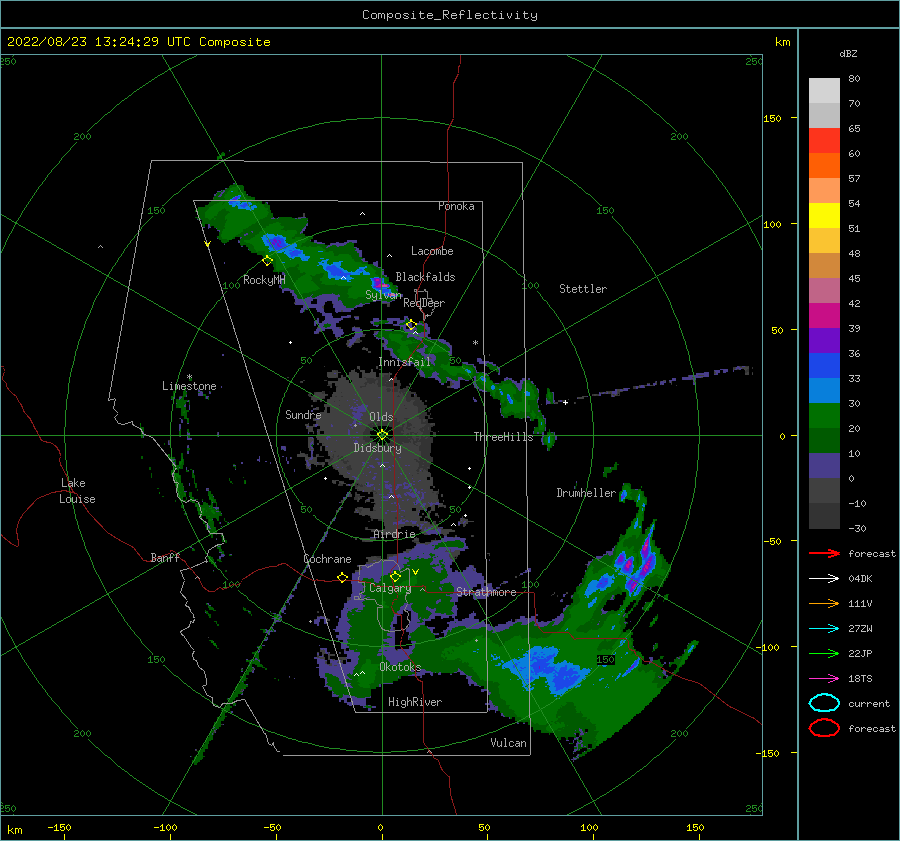
Task: Click the dBZ legend heading
Action: (848, 54)
